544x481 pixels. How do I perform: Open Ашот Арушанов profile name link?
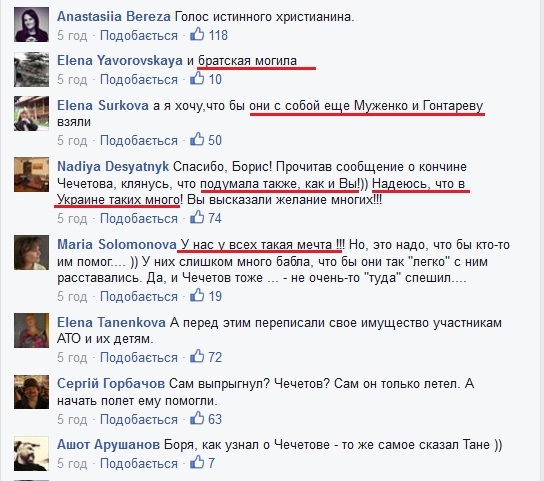[x=108, y=445]
